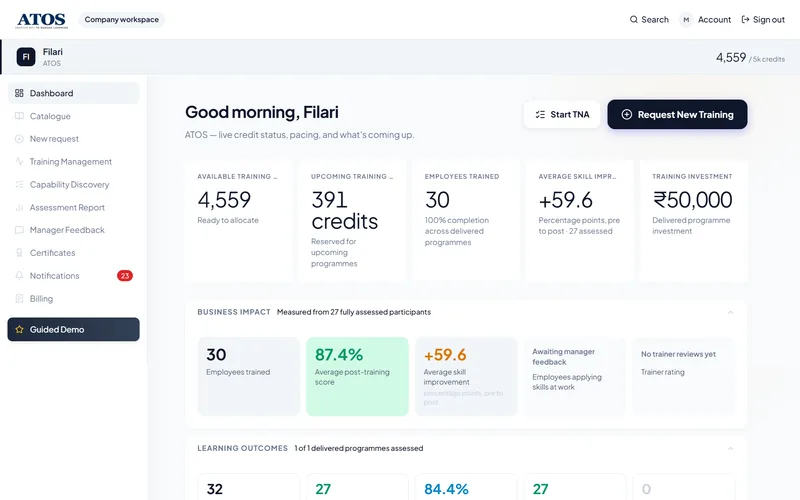The image size is (800, 500).
Task: Open Certificates using the ribbon icon
Action: pos(19,253)
